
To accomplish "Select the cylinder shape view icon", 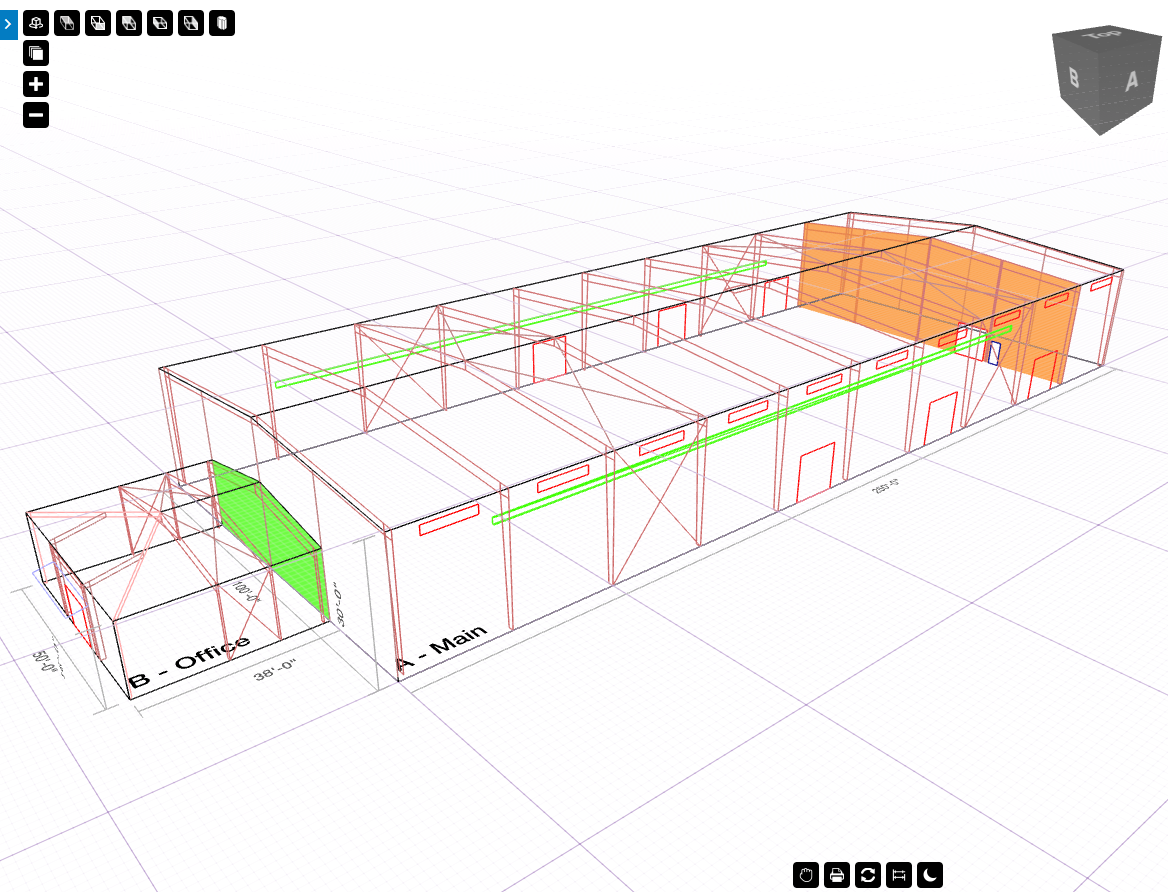I will 222,23.
